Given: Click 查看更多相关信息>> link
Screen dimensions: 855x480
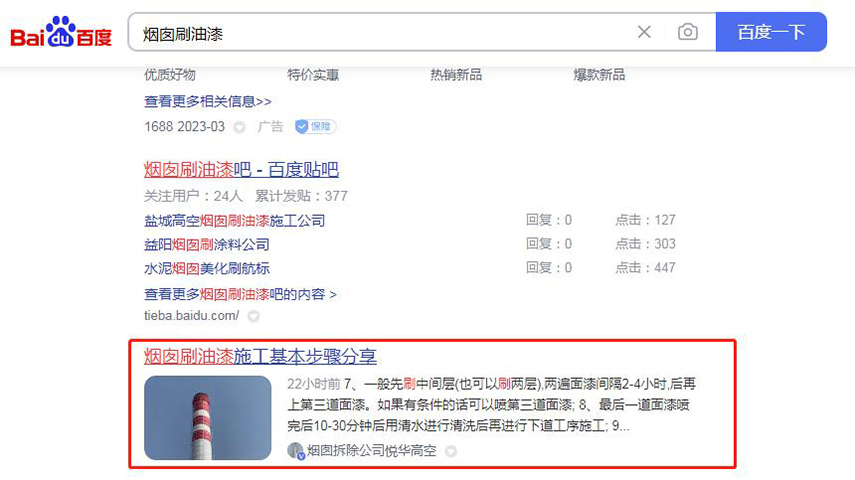Looking at the screenshot, I should [207, 101].
